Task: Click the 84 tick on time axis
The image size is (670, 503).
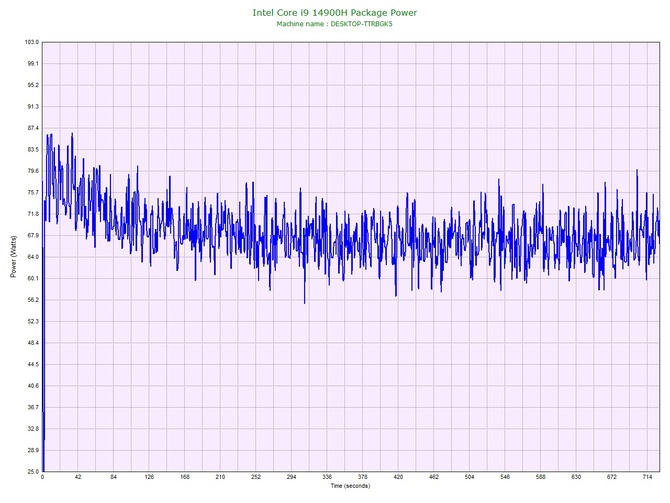Action: tap(113, 477)
